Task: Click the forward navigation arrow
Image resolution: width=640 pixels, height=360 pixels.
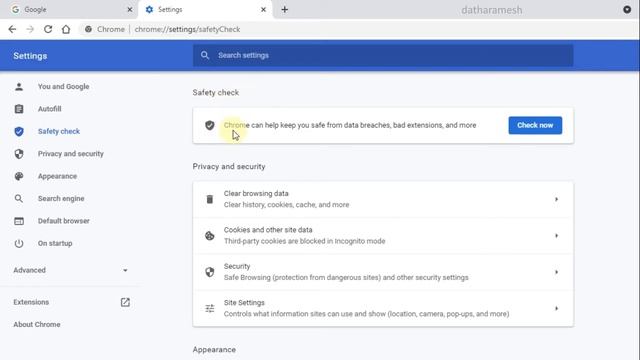Action: click(30, 29)
